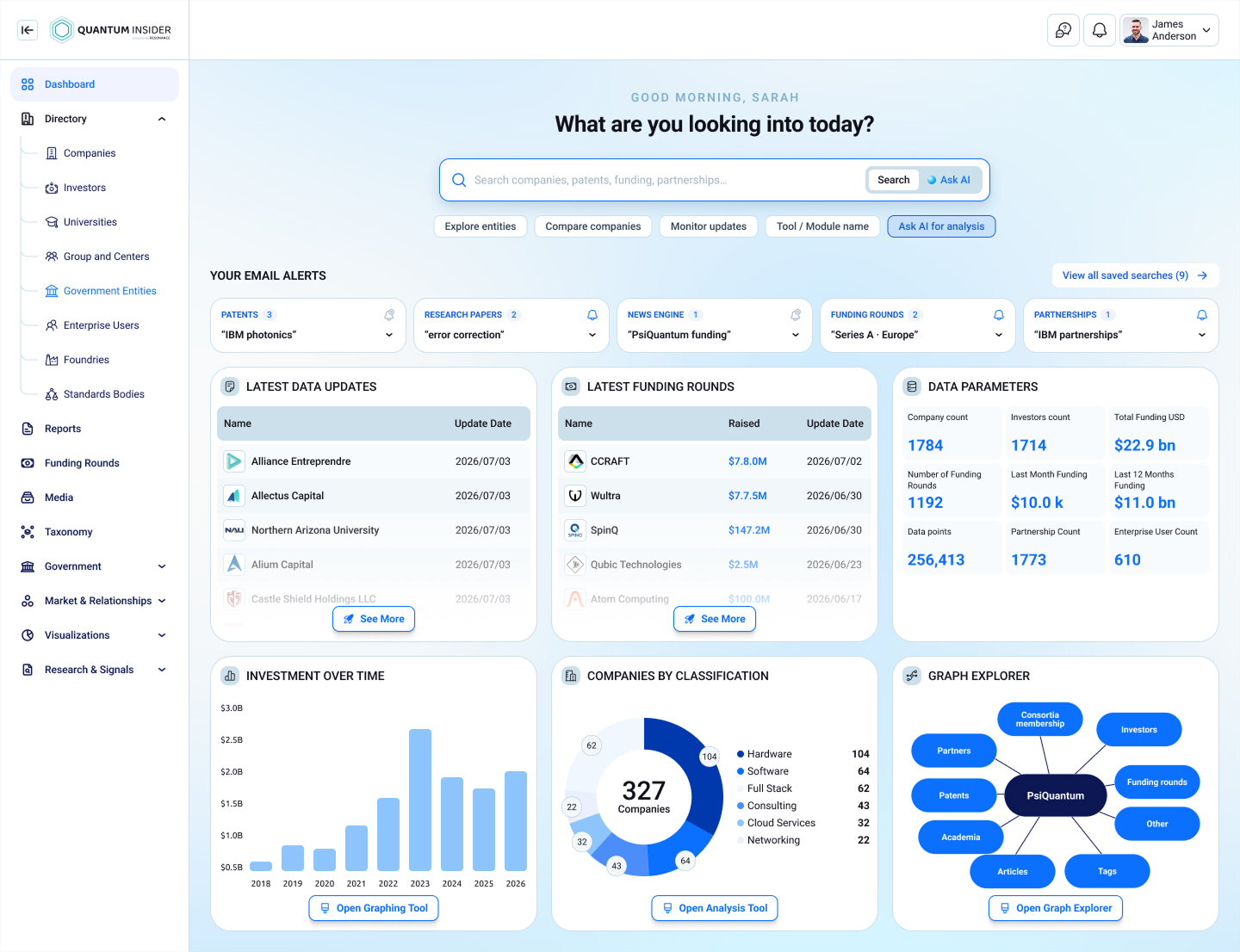Select the Compare companies chip
1240x952 pixels.
(593, 226)
